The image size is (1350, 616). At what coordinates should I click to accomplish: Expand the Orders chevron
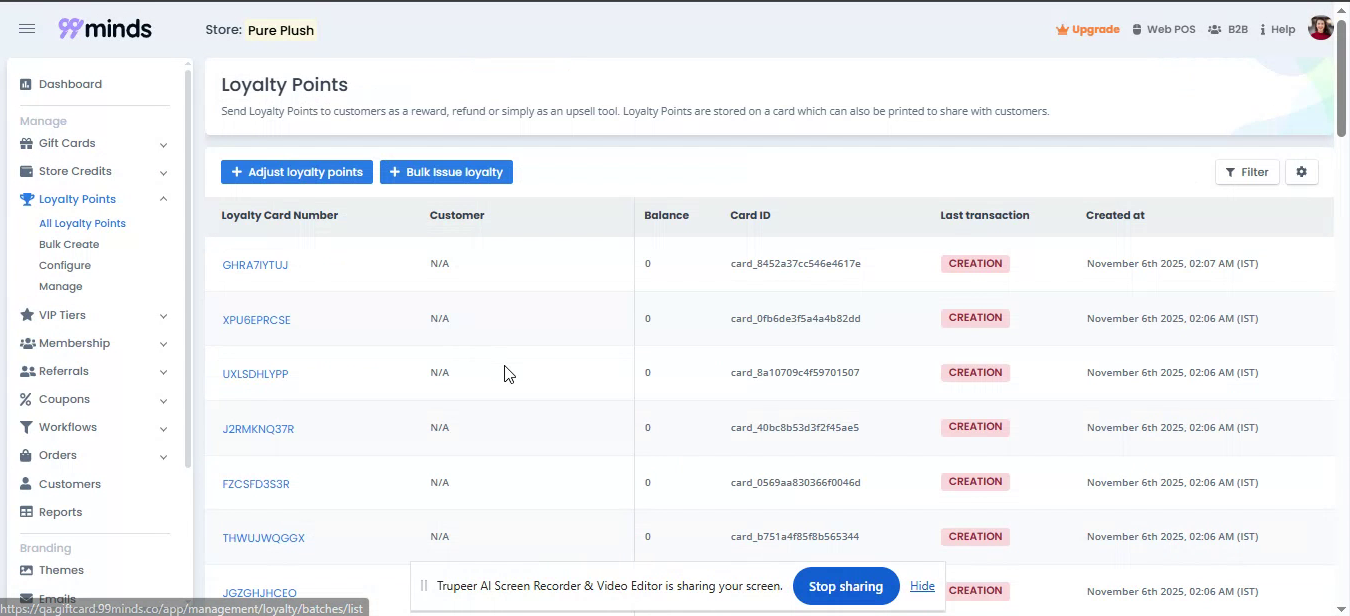coord(163,457)
